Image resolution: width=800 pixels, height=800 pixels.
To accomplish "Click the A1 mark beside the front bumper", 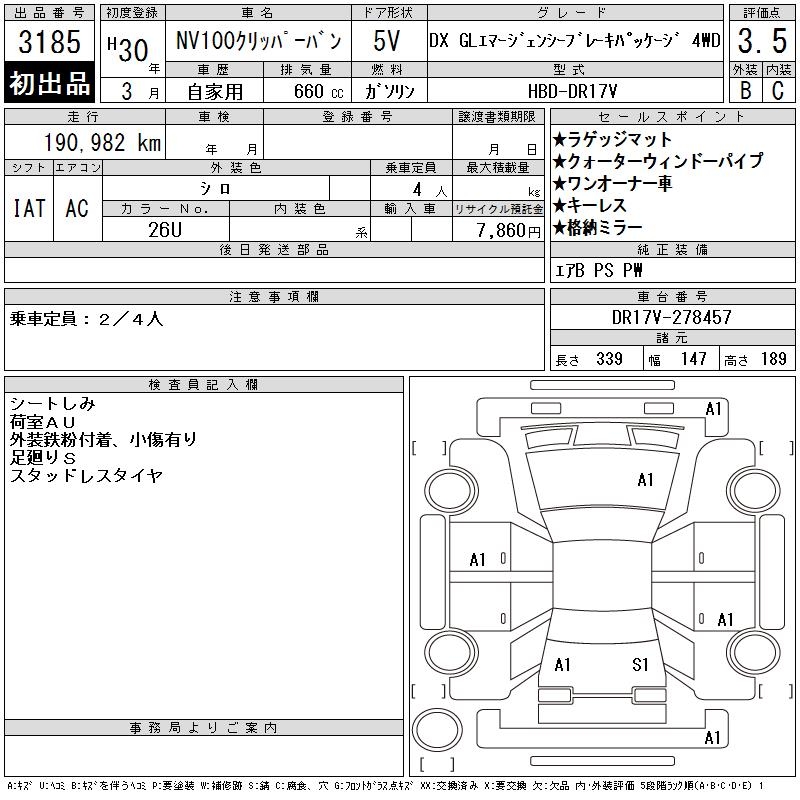I will pos(713,409).
